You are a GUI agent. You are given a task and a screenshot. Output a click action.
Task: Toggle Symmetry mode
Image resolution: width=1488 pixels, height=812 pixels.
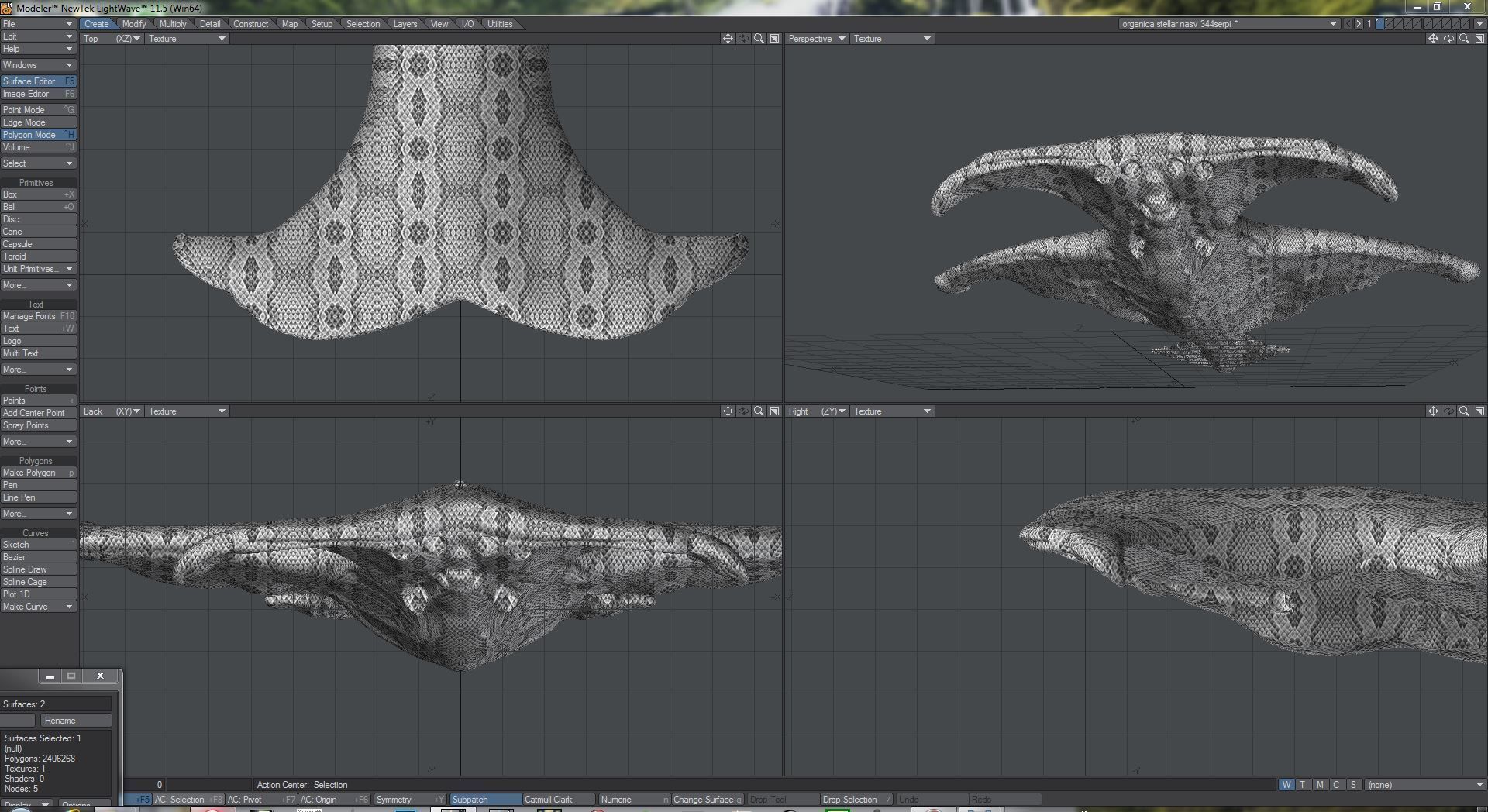click(x=409, y=800)
